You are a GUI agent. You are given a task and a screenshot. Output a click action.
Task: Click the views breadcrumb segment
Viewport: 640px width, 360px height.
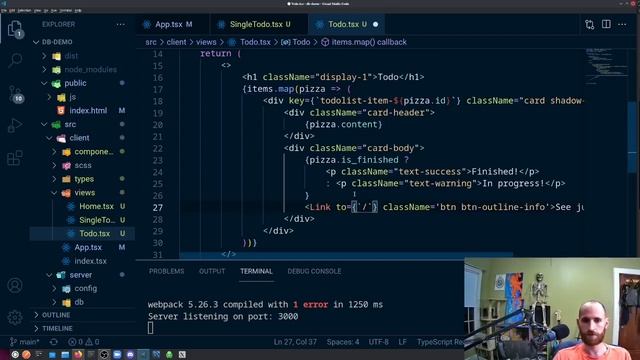[206, 42]
